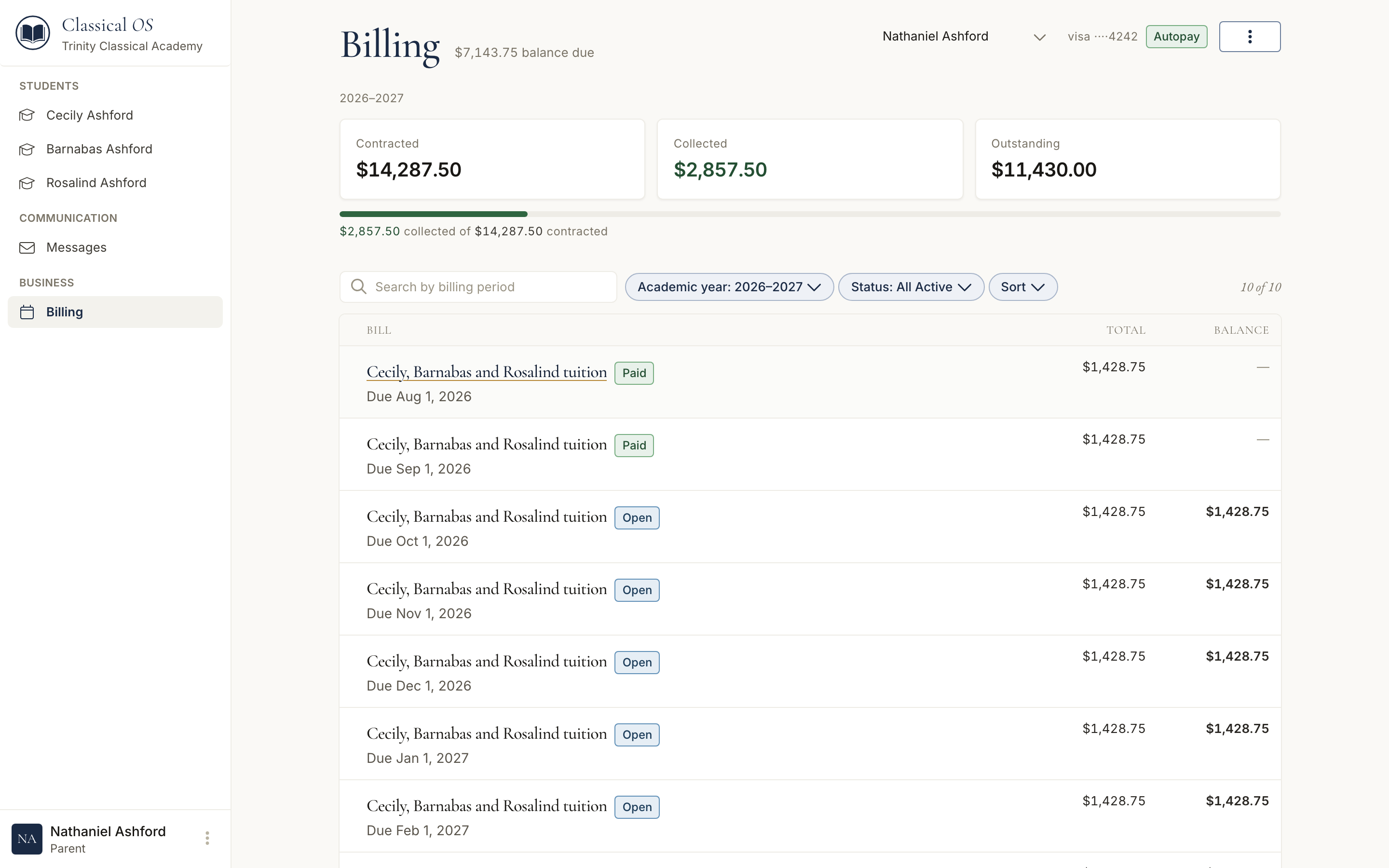
Task: Click graduation cap icon beside Rosalind Ashford
Action: tap(27, 183)
